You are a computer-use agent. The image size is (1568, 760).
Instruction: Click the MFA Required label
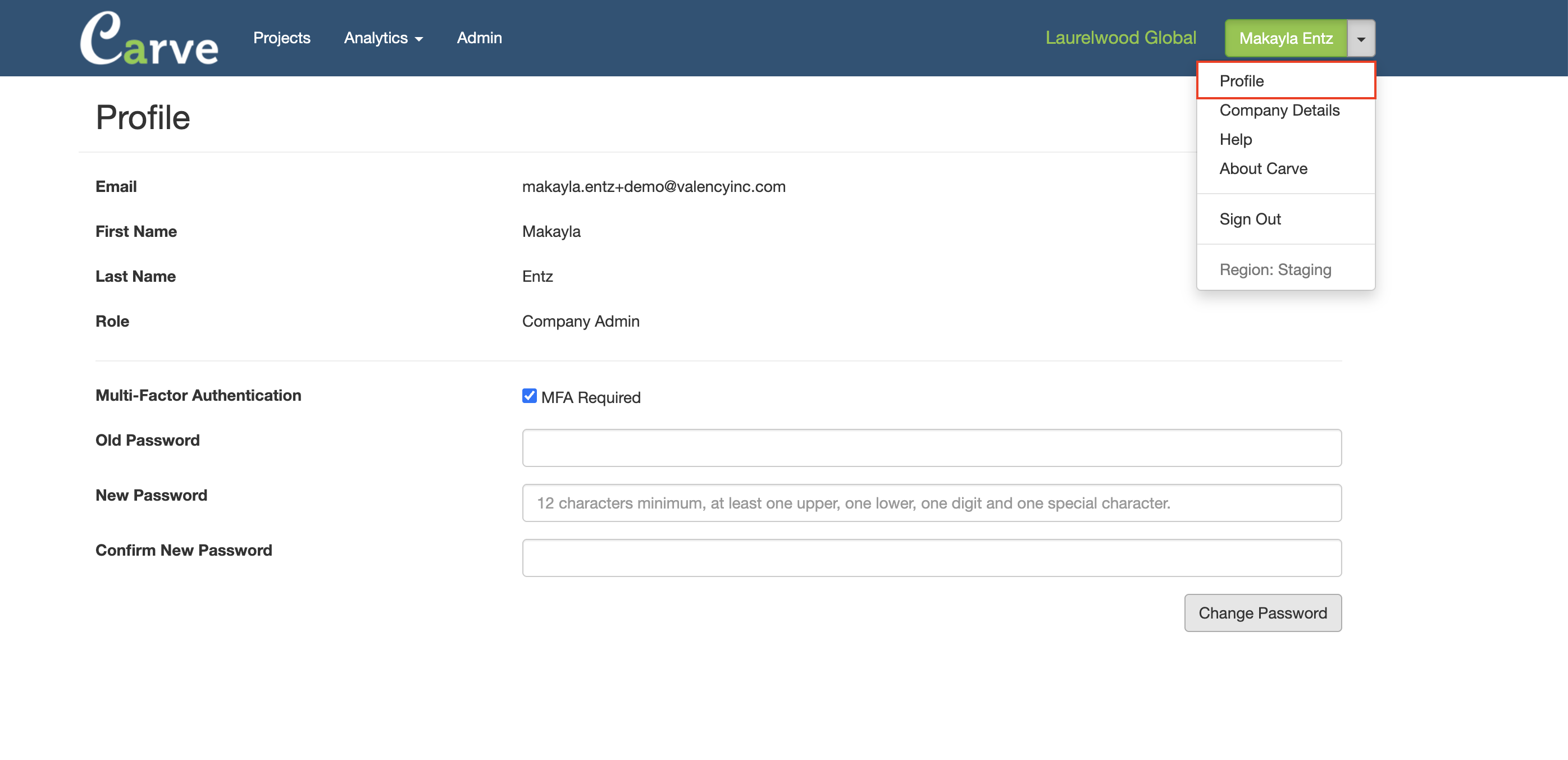click(590, 397)
